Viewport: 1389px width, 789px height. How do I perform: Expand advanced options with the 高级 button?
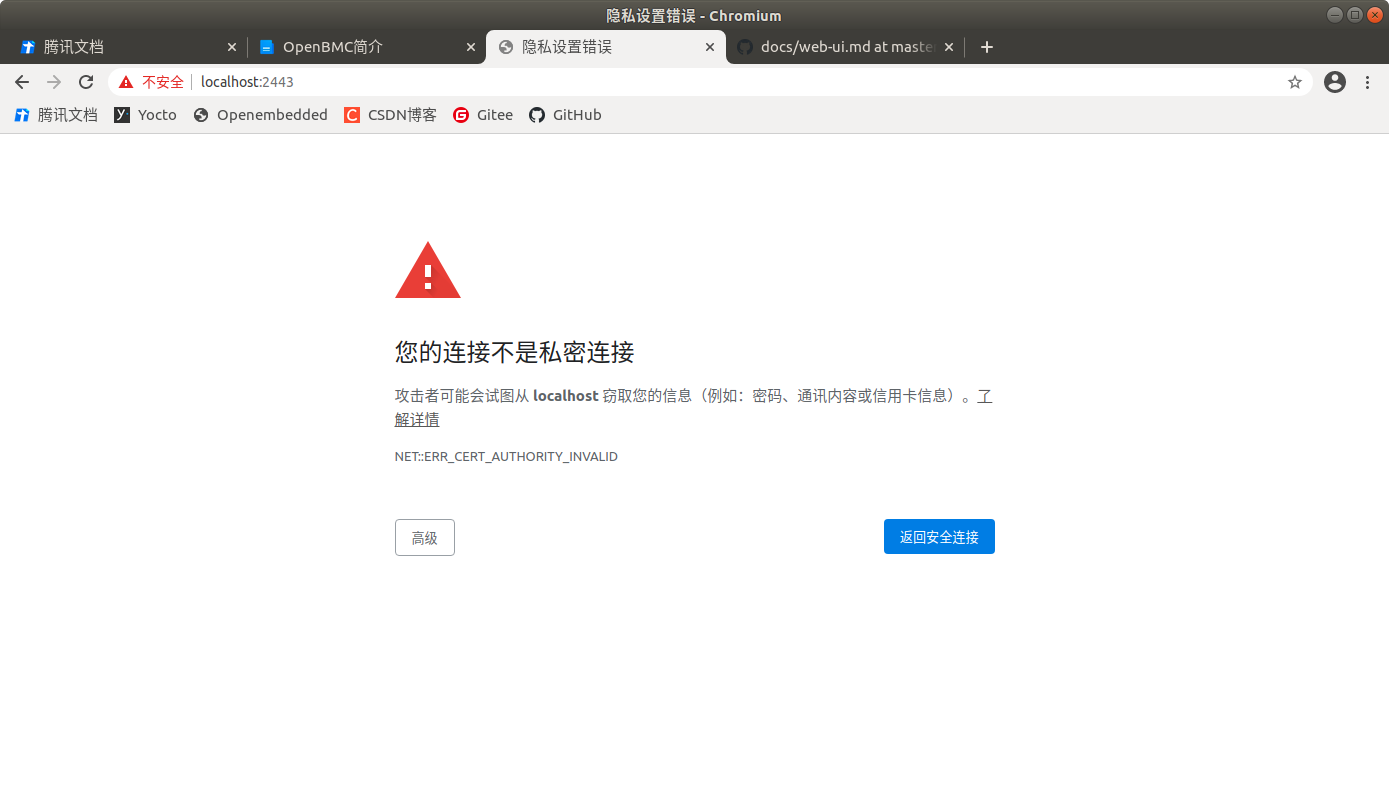pyautogui.click(x=424, y=537)
